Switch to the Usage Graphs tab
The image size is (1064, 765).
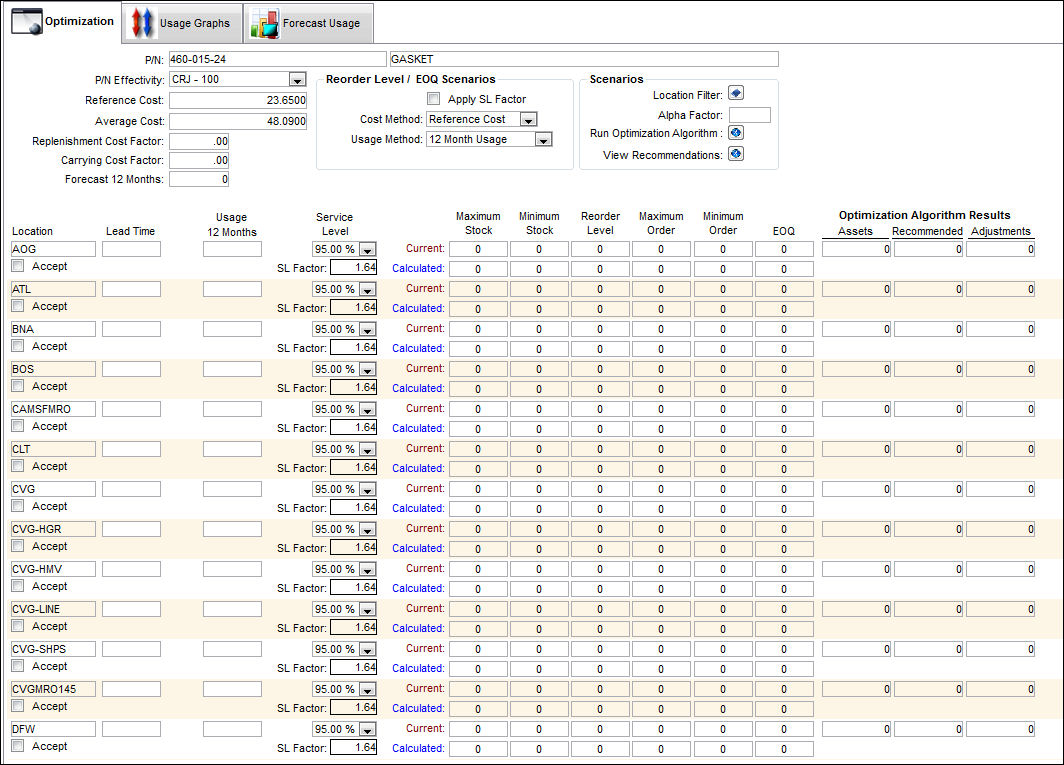click(182, 23)
